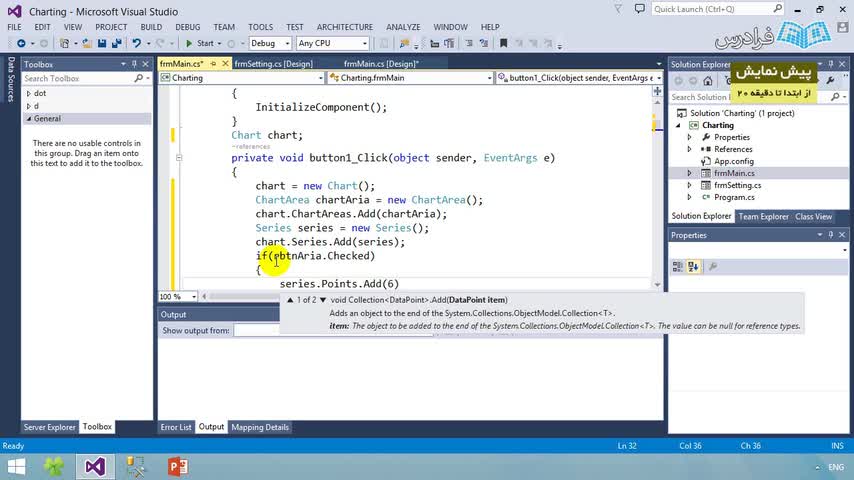Switch to the Team Explorer tab
The width and height of the screenshot is (854, 480).
click(x=763, y=216)
